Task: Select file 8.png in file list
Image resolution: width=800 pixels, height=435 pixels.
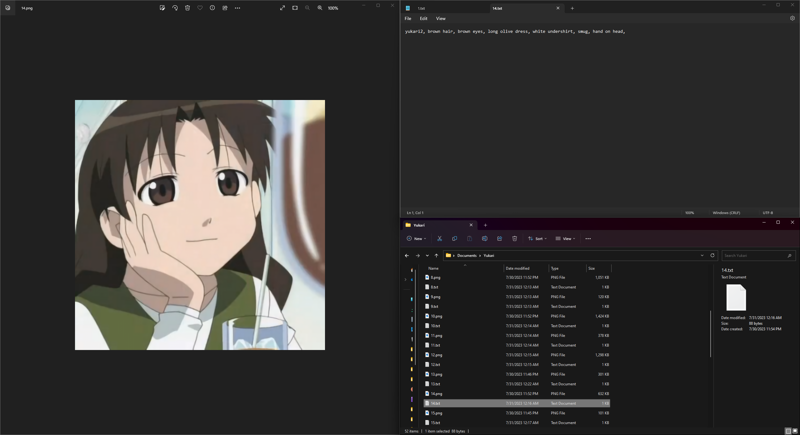Action: (x=517, y=277)
